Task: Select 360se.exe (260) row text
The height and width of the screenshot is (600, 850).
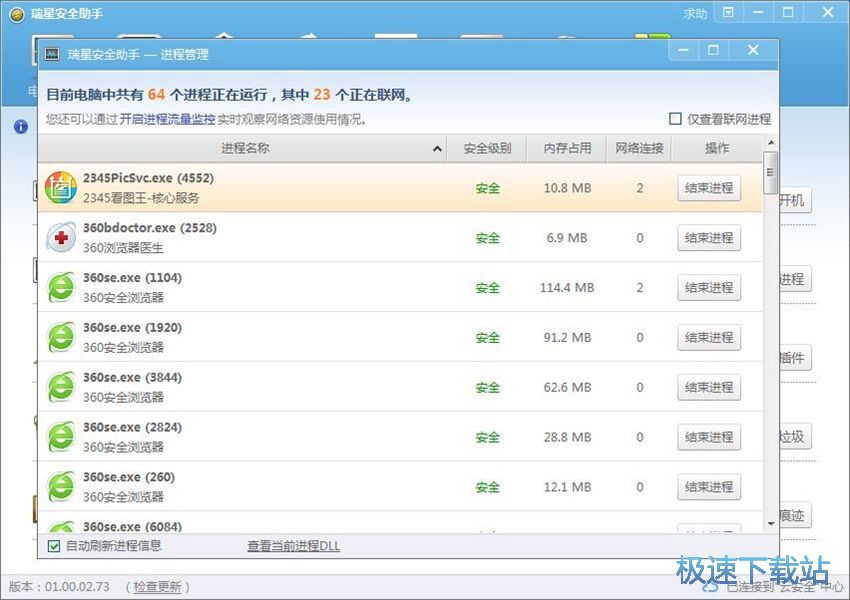Action: pyautogui.click(x=129, y=477)
